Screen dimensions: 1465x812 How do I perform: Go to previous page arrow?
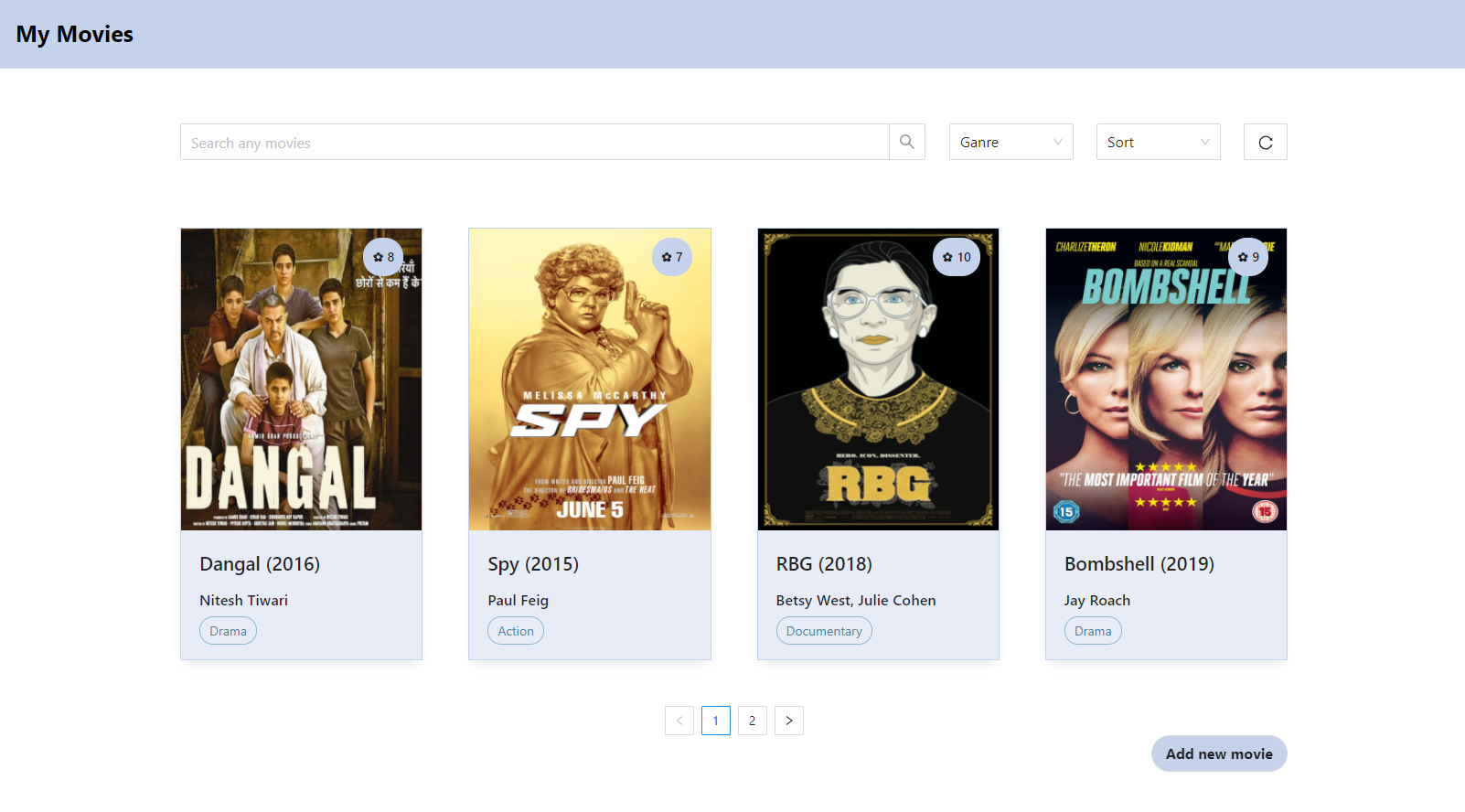tap(679, 721)
